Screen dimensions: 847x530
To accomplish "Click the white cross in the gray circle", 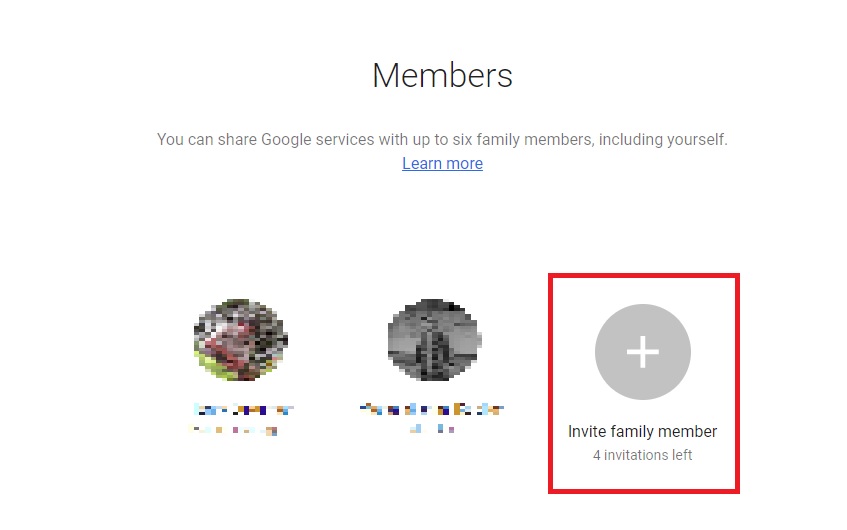I will pyautogui.click(x=642, y=352).
